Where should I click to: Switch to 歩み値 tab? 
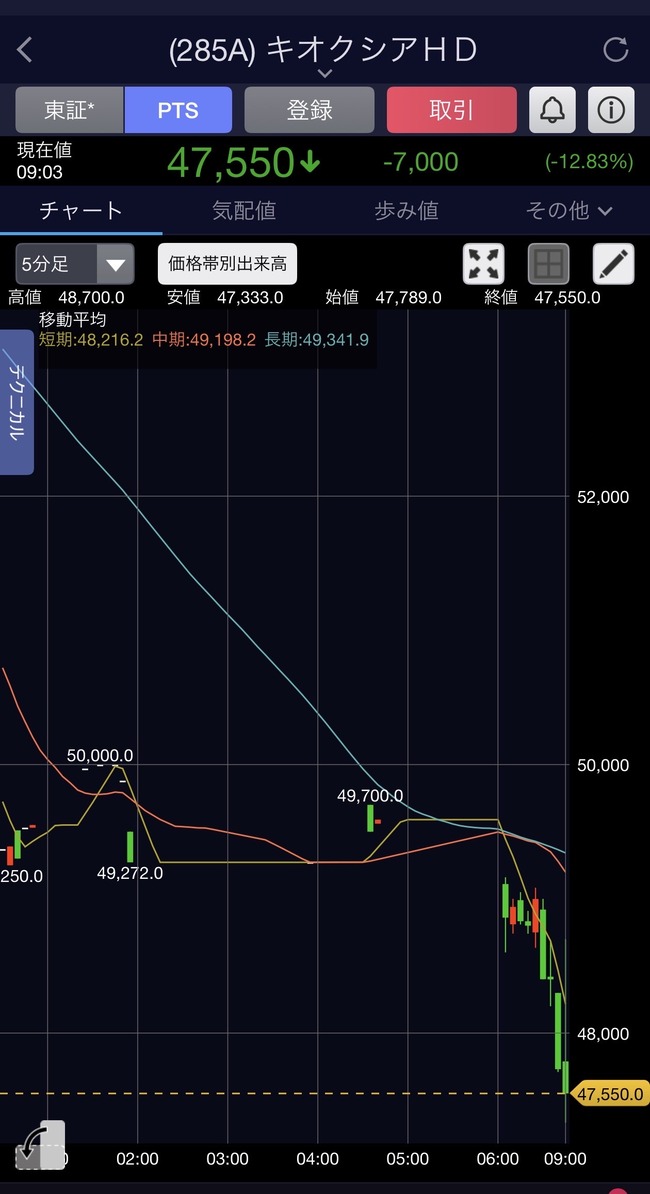click(406, 210)
